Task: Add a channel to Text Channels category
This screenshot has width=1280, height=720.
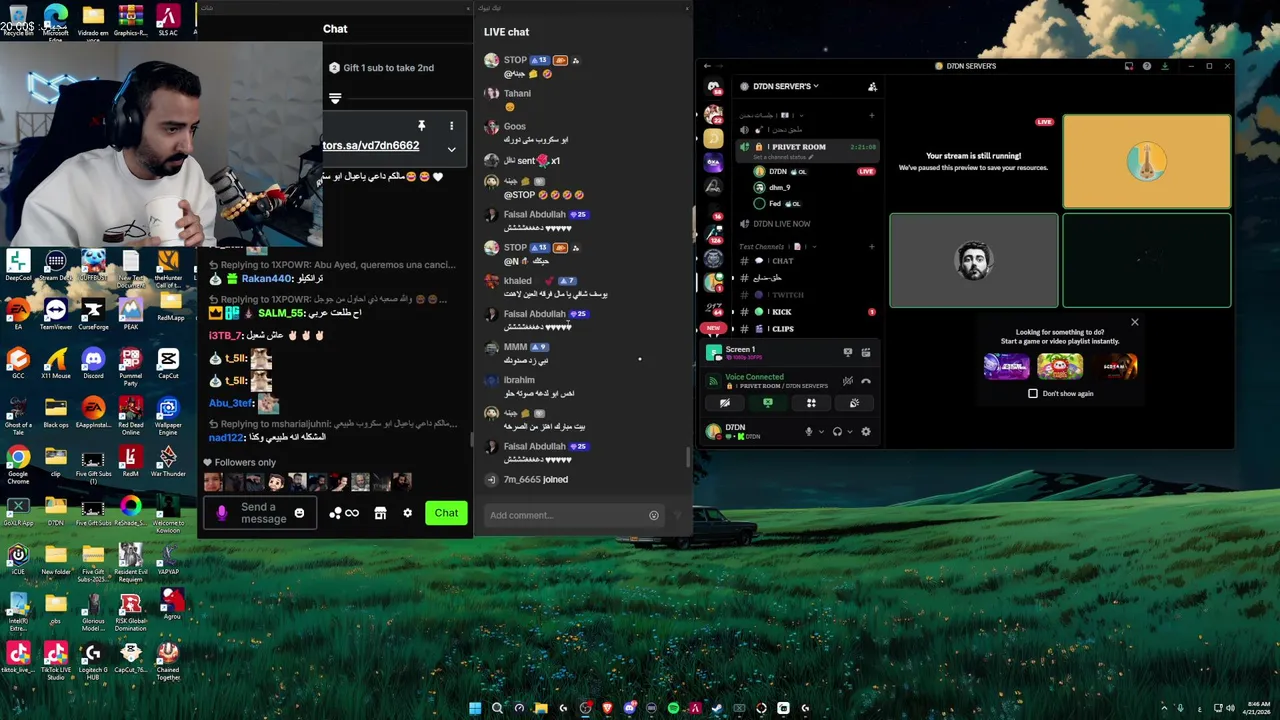Action: [x=872, y=246]
